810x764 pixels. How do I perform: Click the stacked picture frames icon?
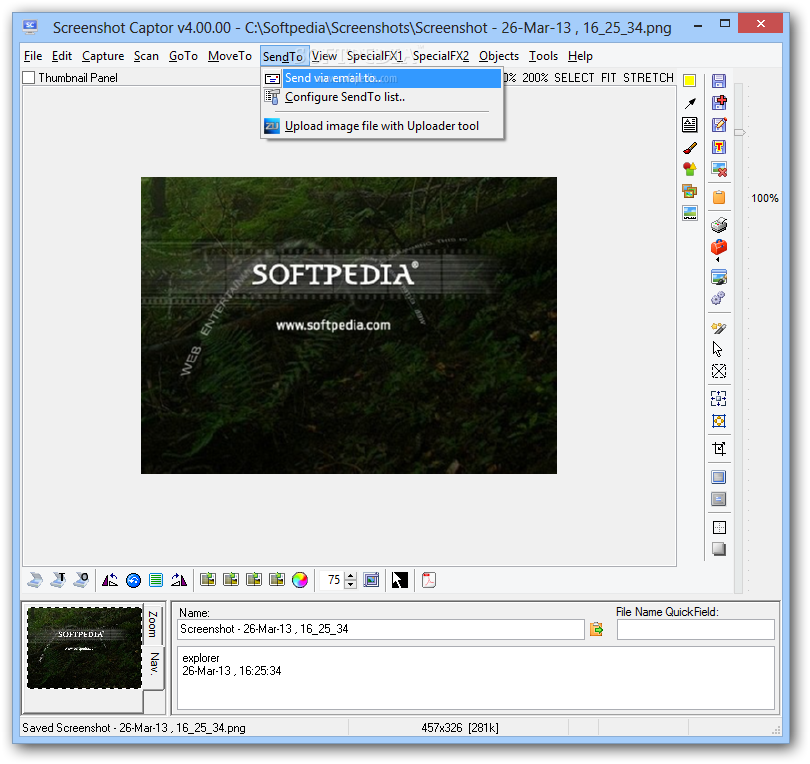pyautogui.click(x=690, y=191)
